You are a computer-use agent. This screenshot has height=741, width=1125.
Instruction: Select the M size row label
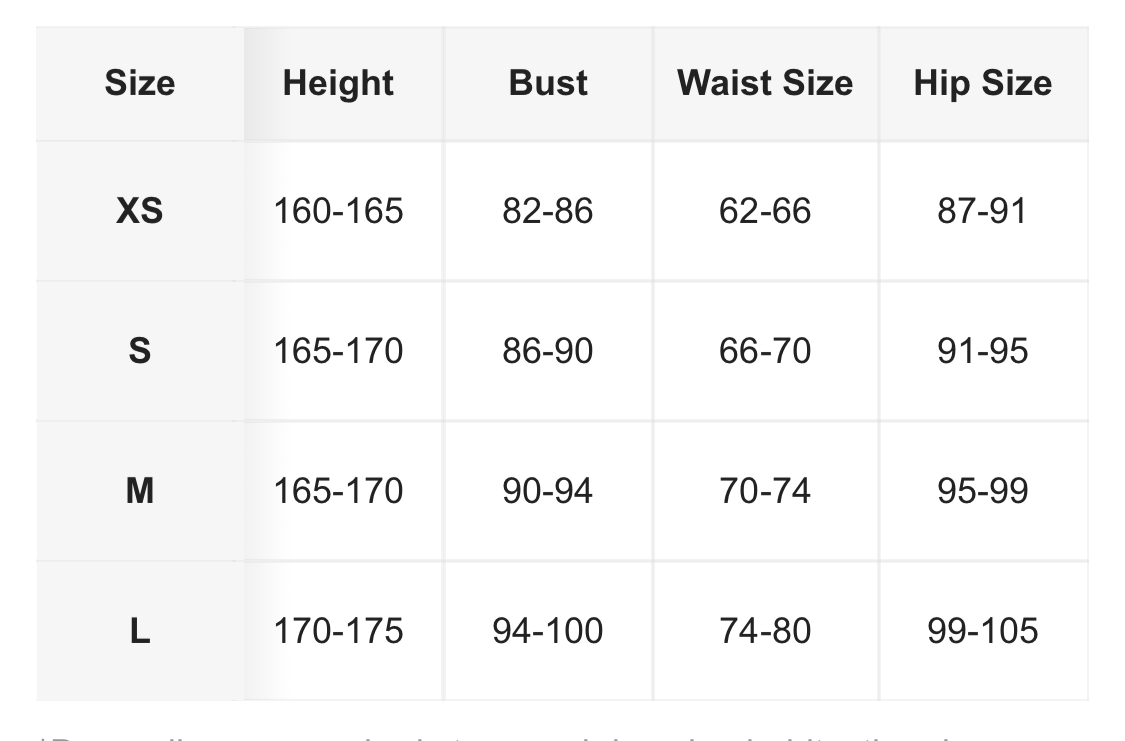click(139, 491)
